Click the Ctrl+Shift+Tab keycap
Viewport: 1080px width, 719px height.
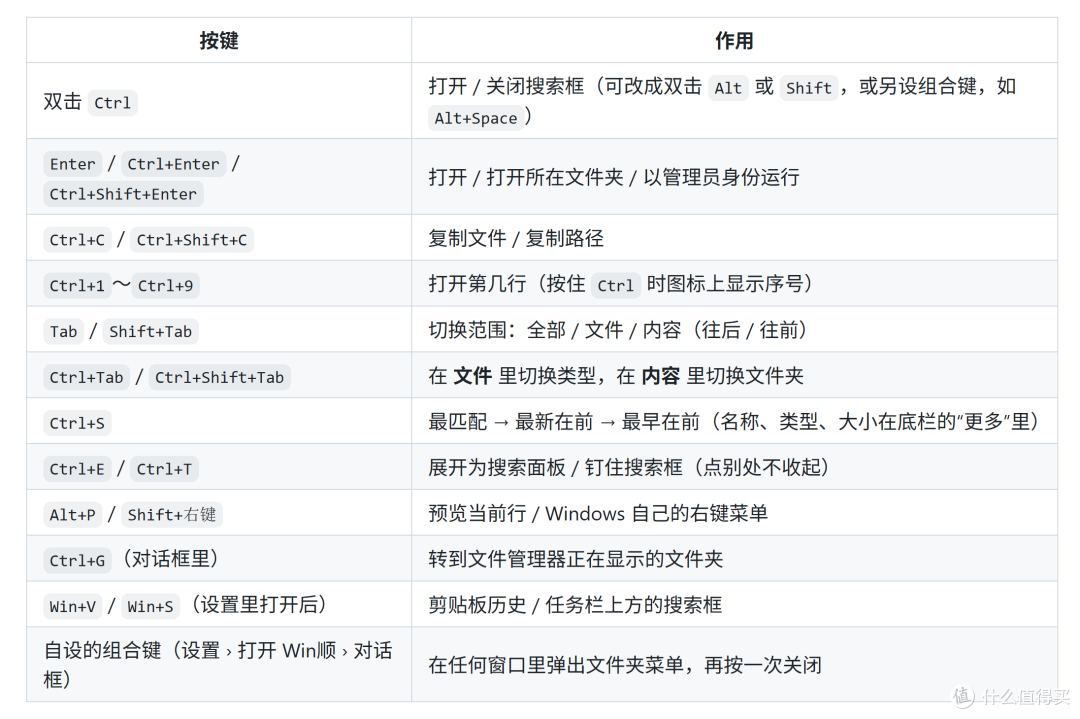pos(219,377)
